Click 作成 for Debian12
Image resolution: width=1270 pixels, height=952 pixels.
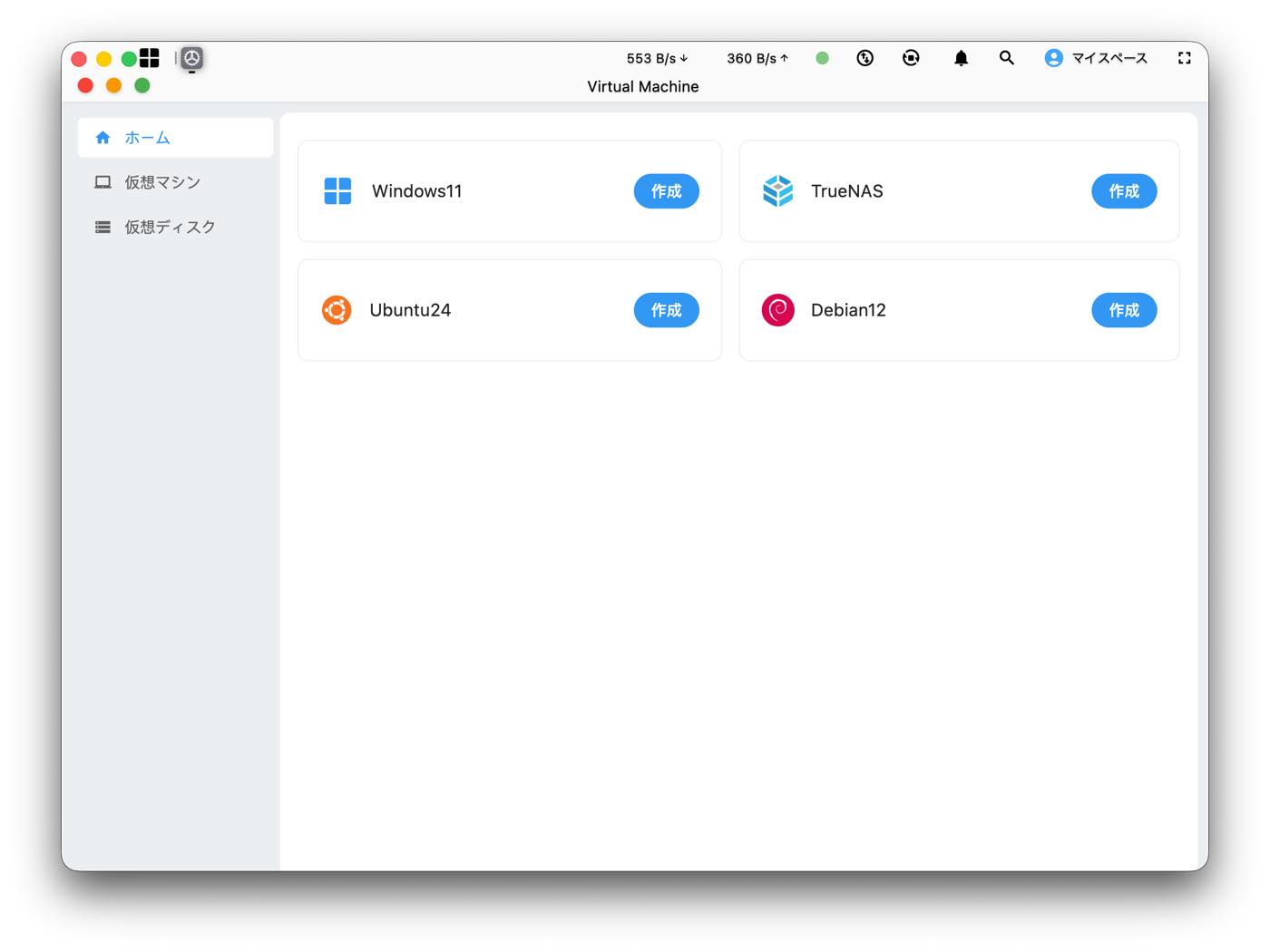pos(1124,310)
